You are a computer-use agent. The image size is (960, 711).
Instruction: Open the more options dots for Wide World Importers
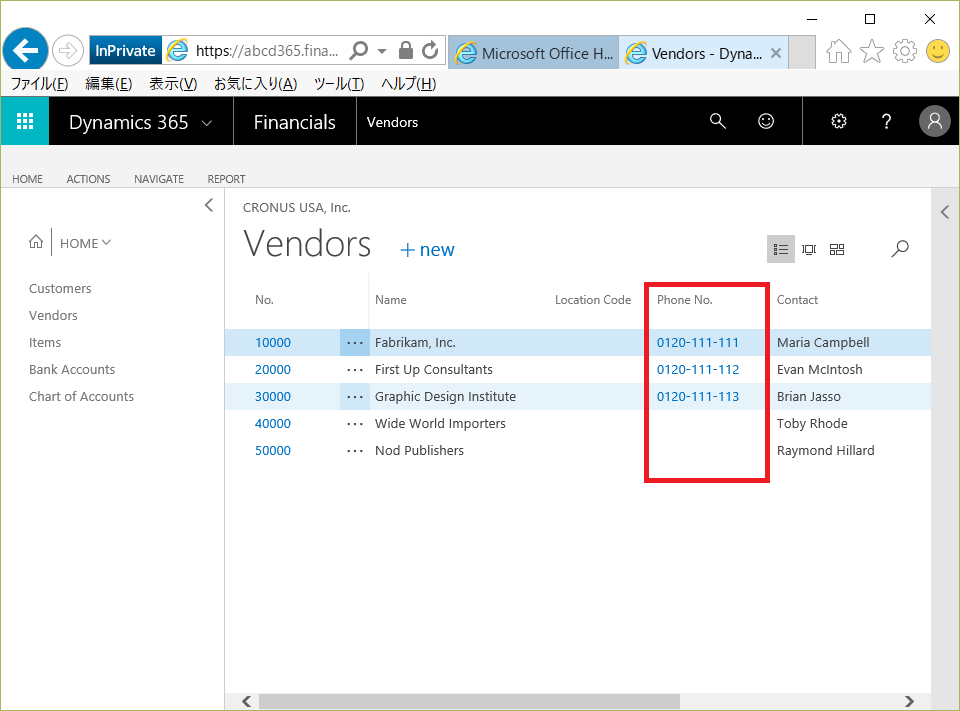click(x=355, y=424)
